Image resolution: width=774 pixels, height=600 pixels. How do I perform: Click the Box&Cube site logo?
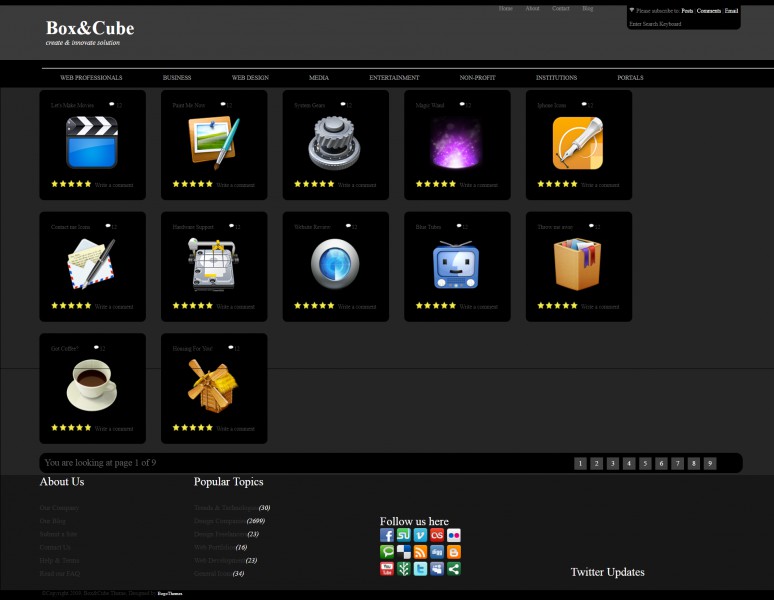tap(90, 28)
